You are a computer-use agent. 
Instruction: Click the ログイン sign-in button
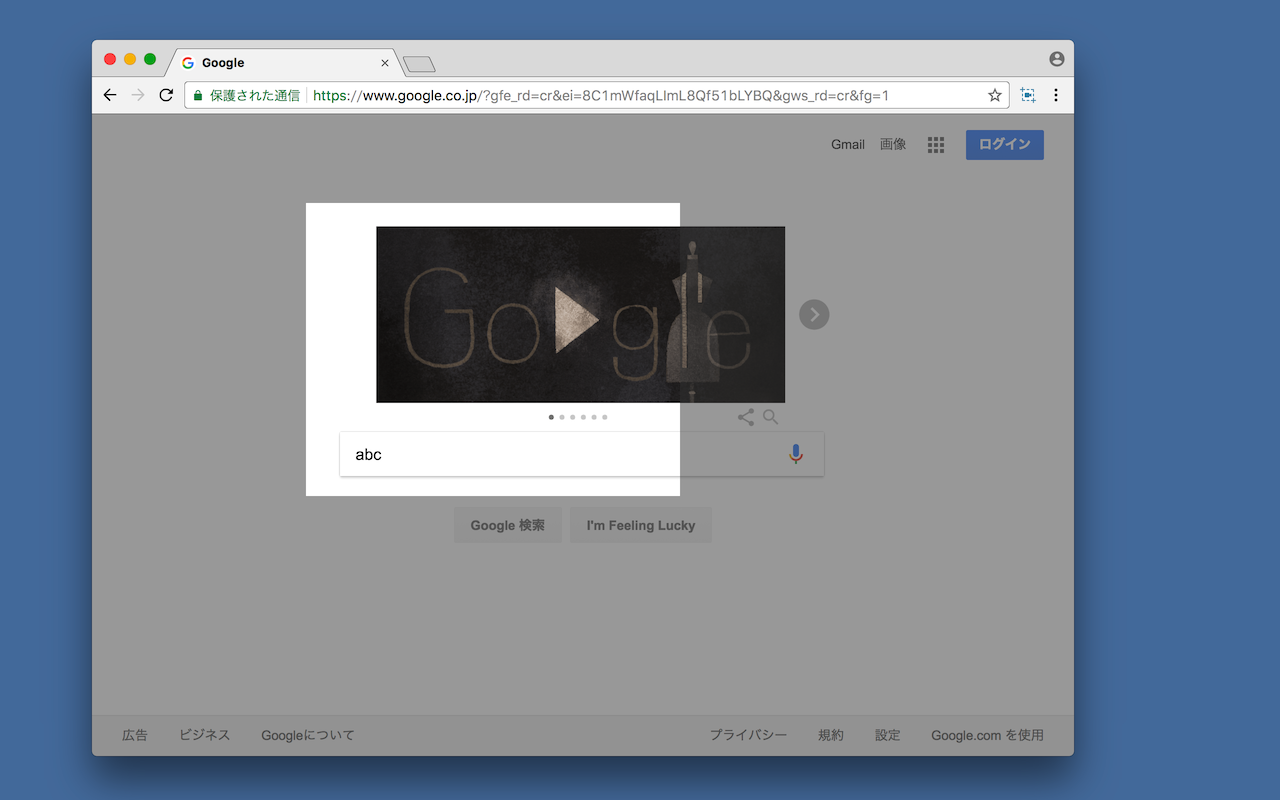coord(1005,145)
